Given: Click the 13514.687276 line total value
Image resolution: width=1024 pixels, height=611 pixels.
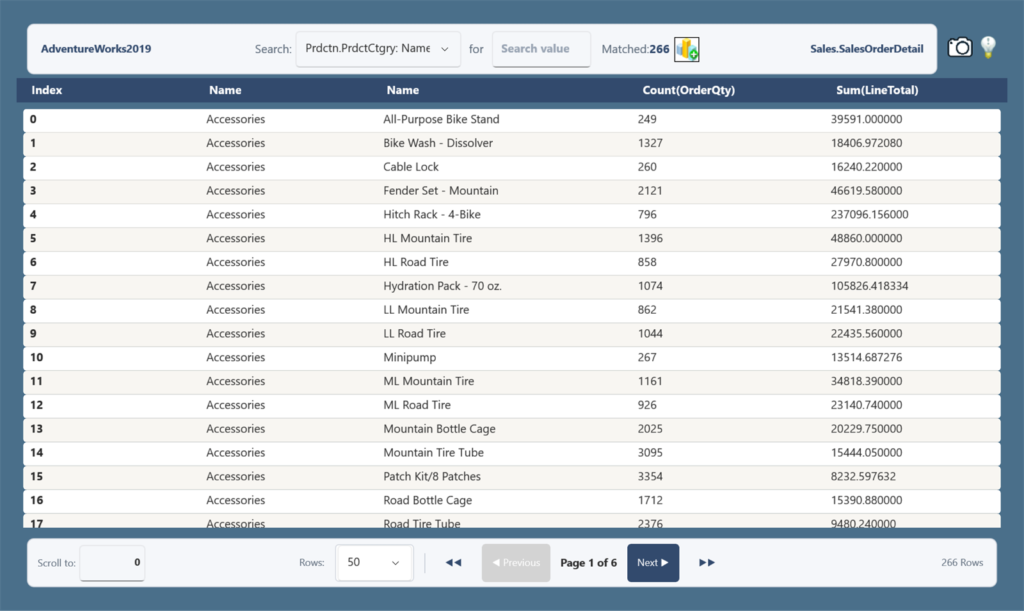Looking at the screenshot, I should pos(867,358).
